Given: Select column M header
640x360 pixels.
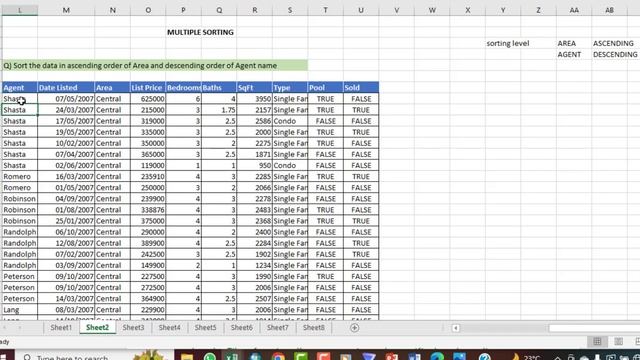Looking at the screenshot, I should [x=66, y=10].
